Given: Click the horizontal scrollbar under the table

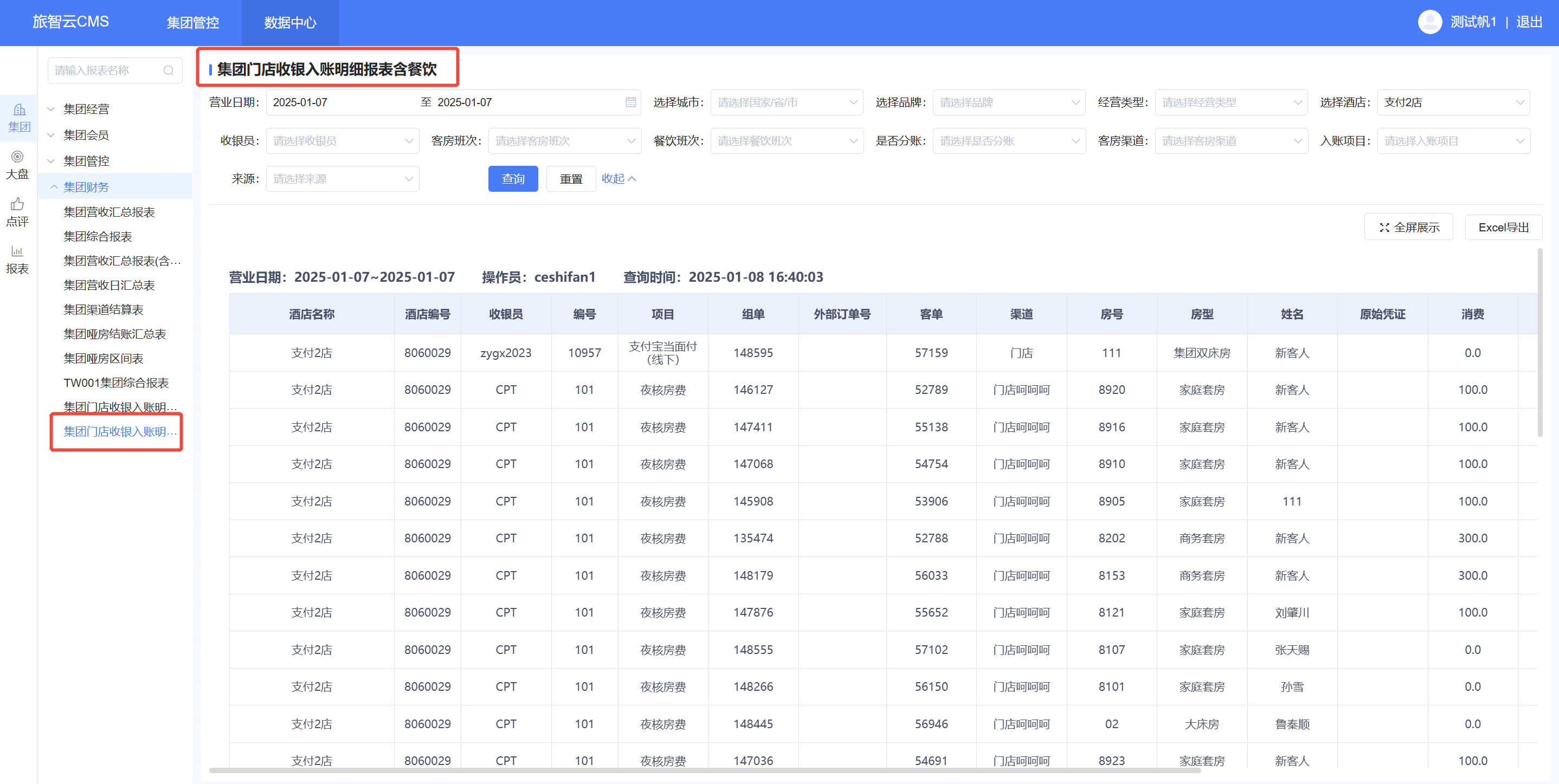Looking at the screenshot, I should click(x=705, y=770).
